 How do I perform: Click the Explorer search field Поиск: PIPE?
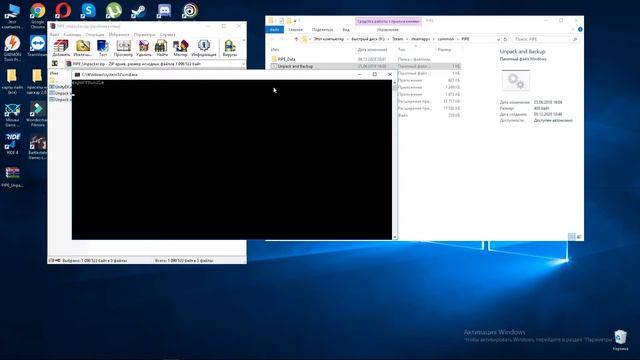click(545, 39)
